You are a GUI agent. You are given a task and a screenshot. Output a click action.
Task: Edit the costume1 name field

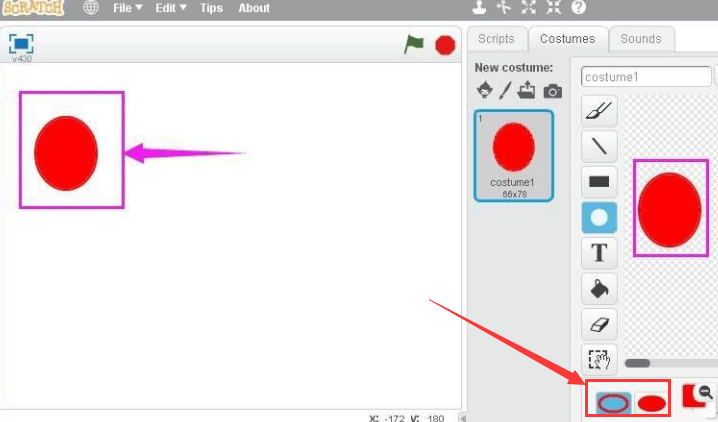646,76
